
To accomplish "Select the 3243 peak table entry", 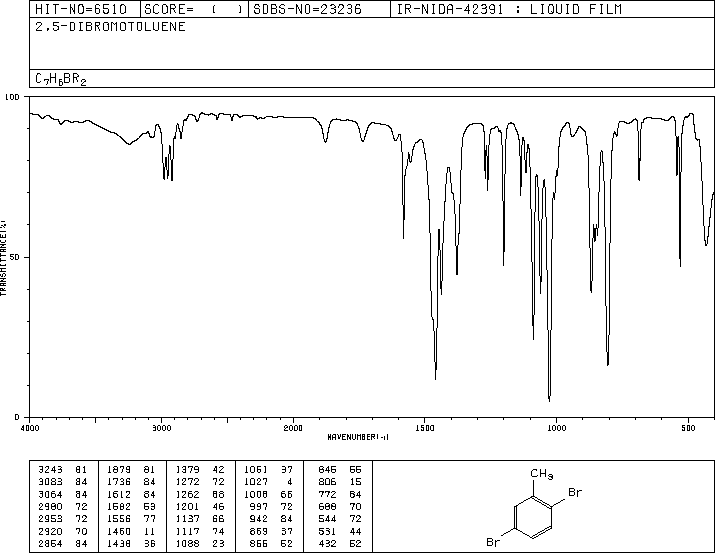I will [x=62, y=469].
